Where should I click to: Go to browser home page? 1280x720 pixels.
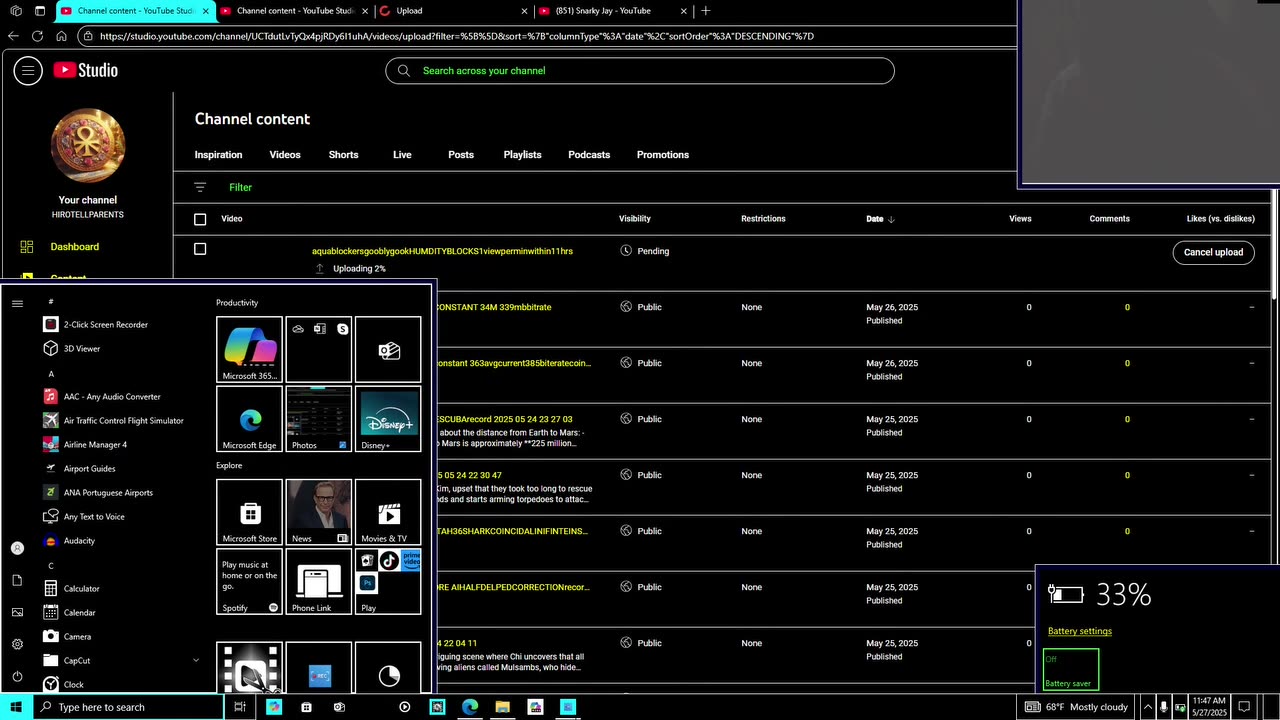pyautogui.click(x=61, y=36)
